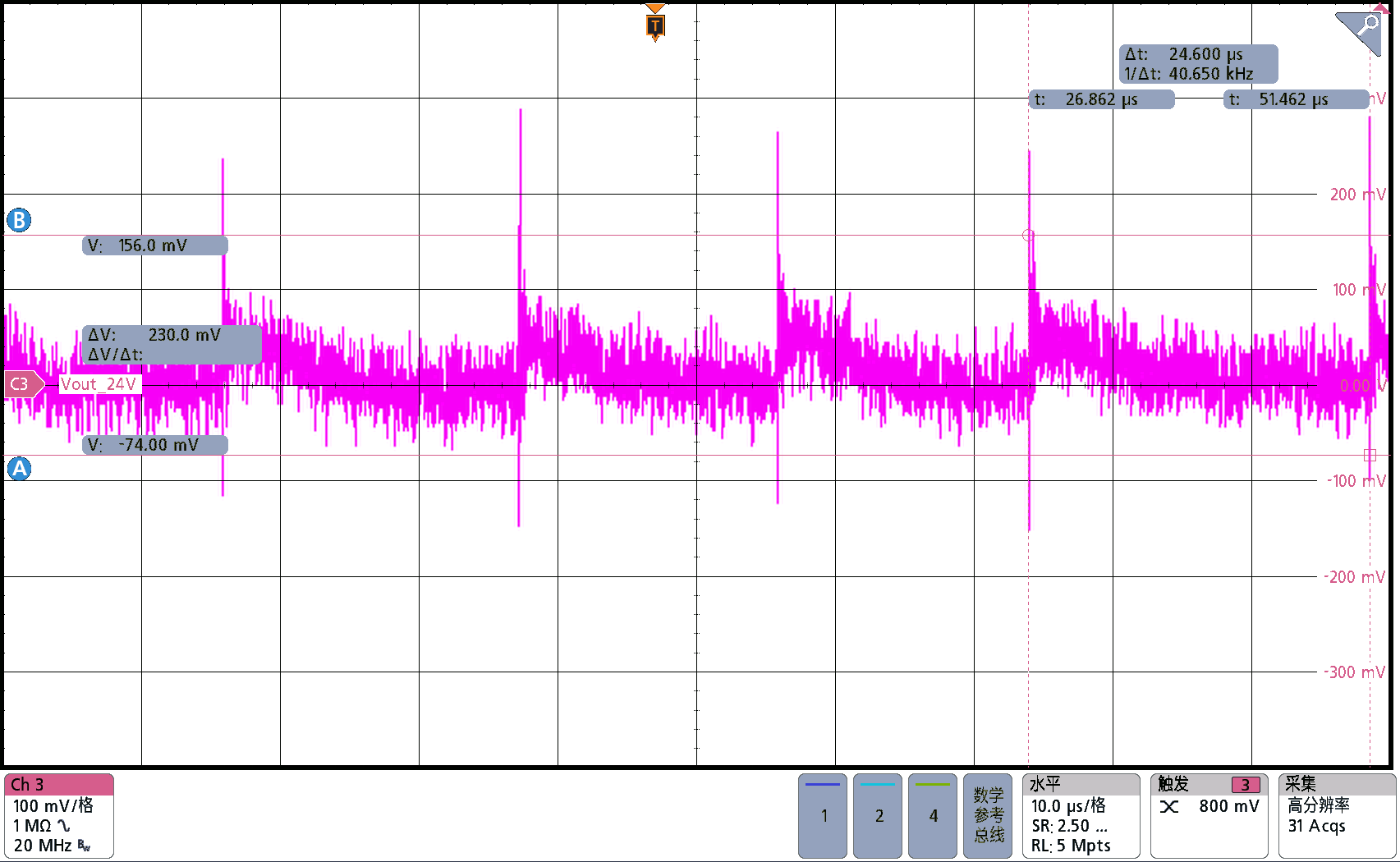Add channel 1 with the button

823,816
